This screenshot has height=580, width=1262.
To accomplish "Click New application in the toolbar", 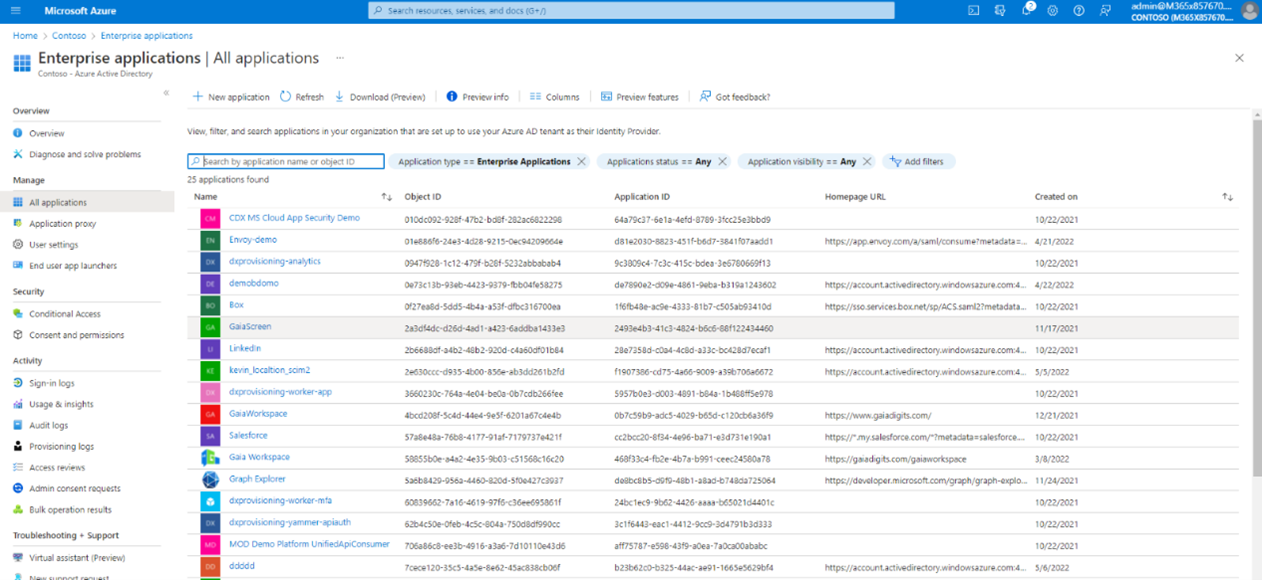I will coord(231,97).
